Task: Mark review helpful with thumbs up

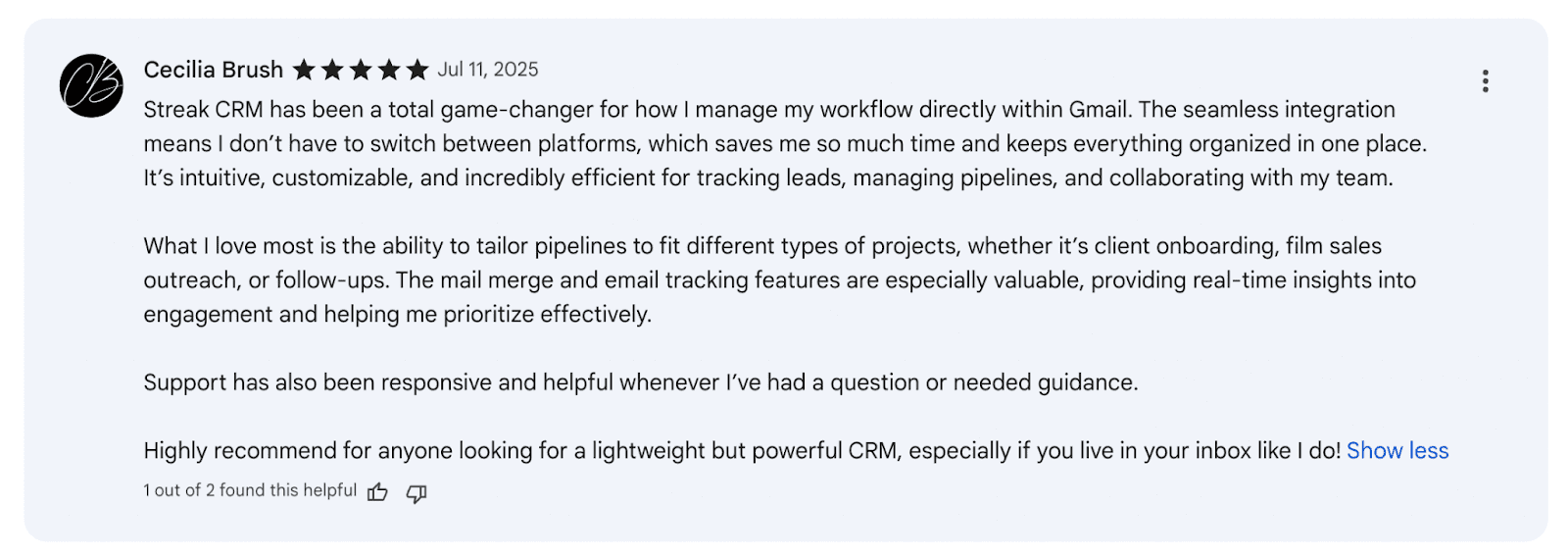Action: [377, 492]
